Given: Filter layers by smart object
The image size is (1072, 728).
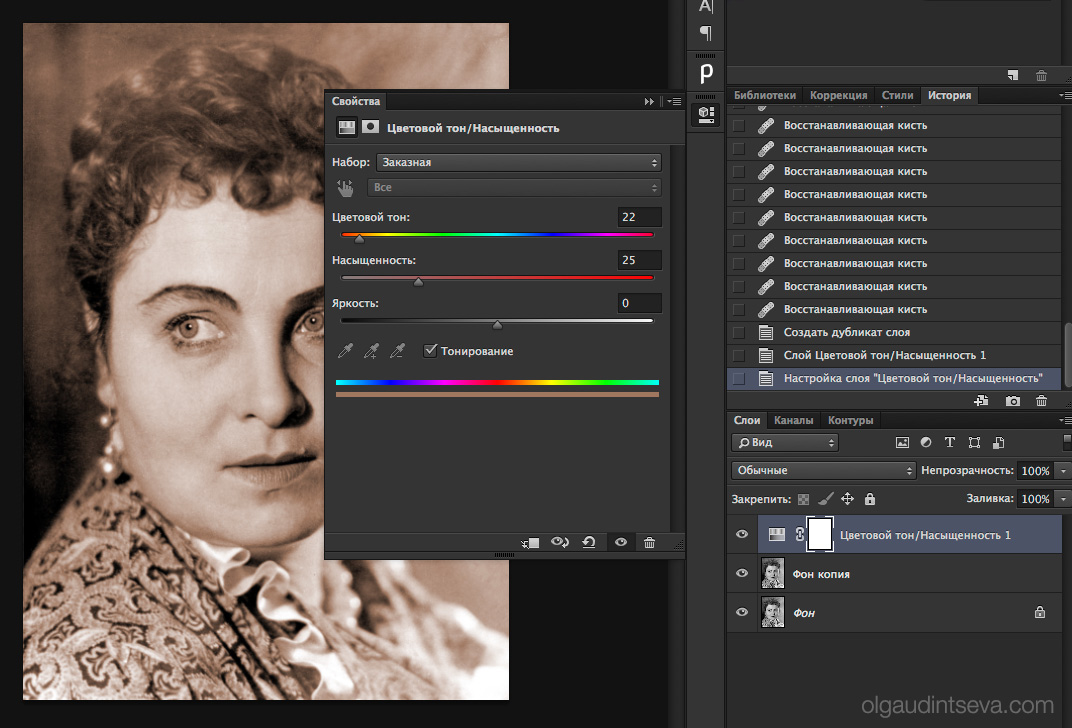Looking at the screenshot, I should point(998,443).
